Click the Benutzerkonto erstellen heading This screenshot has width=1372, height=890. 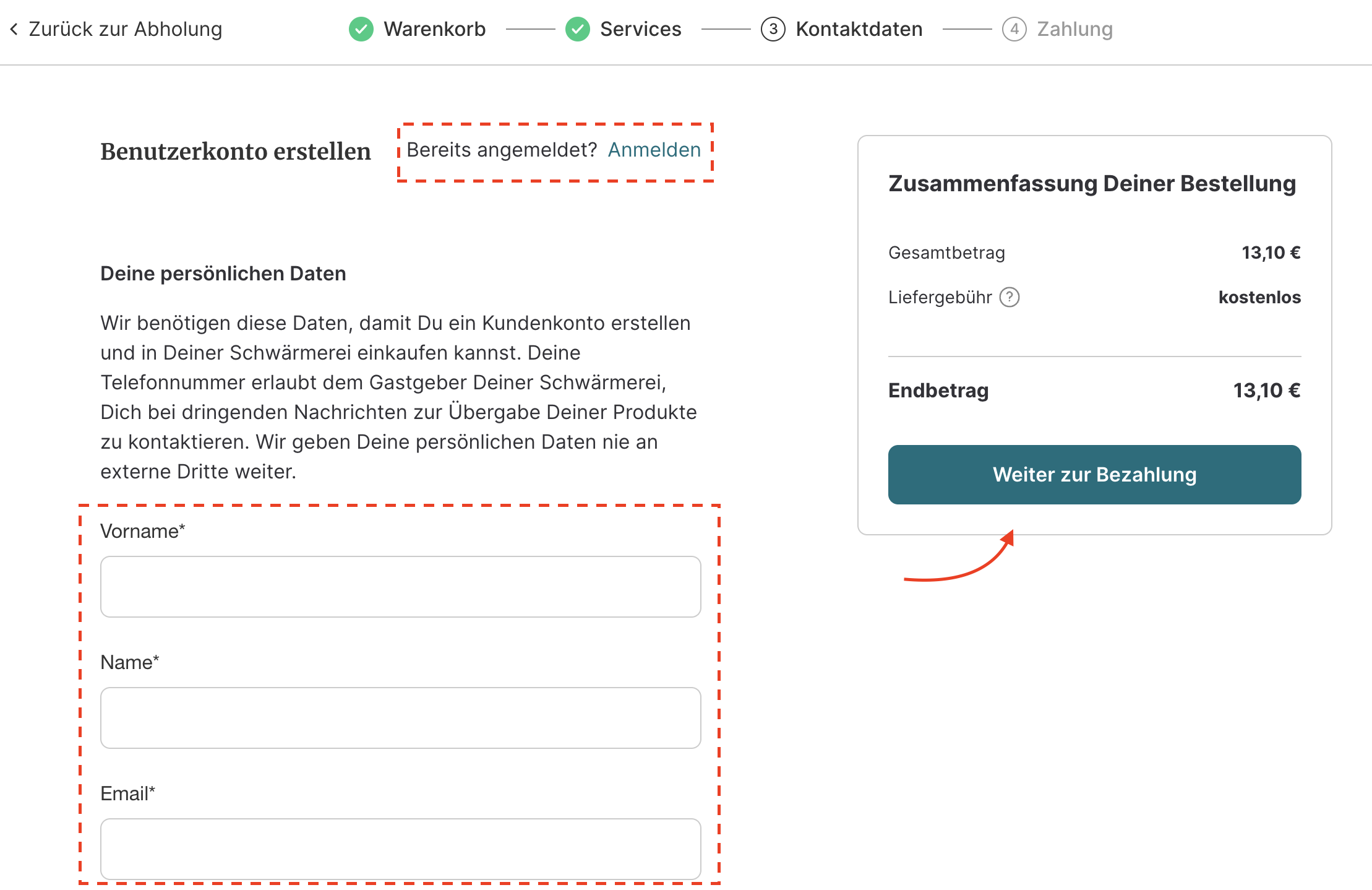click(x=236, y=152)
